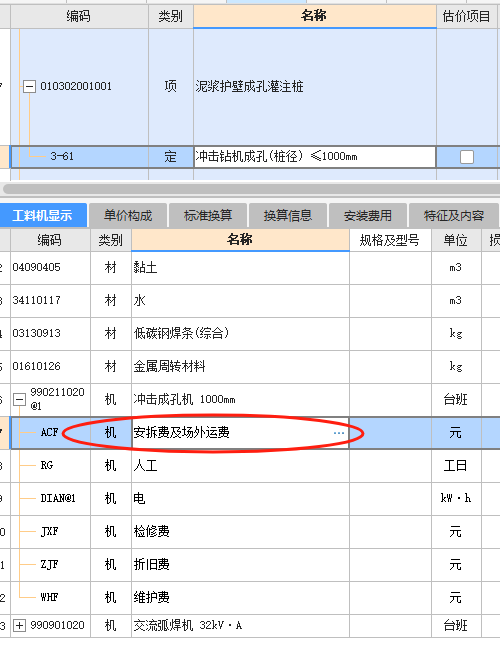The height and width of the screenshot is (645, 500).
Task: Open the ellipsis button in 安拆费及场外运费 cell
Action: [339, 433]
